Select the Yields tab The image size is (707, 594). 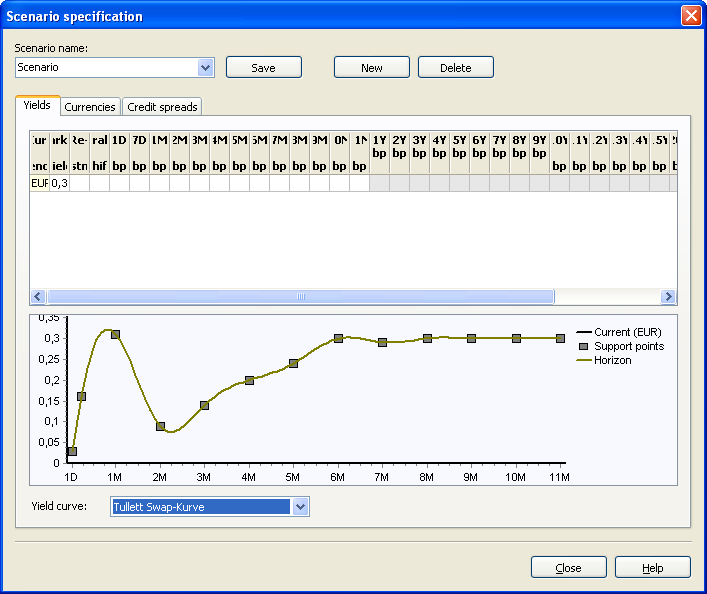[x=37, y=106]
